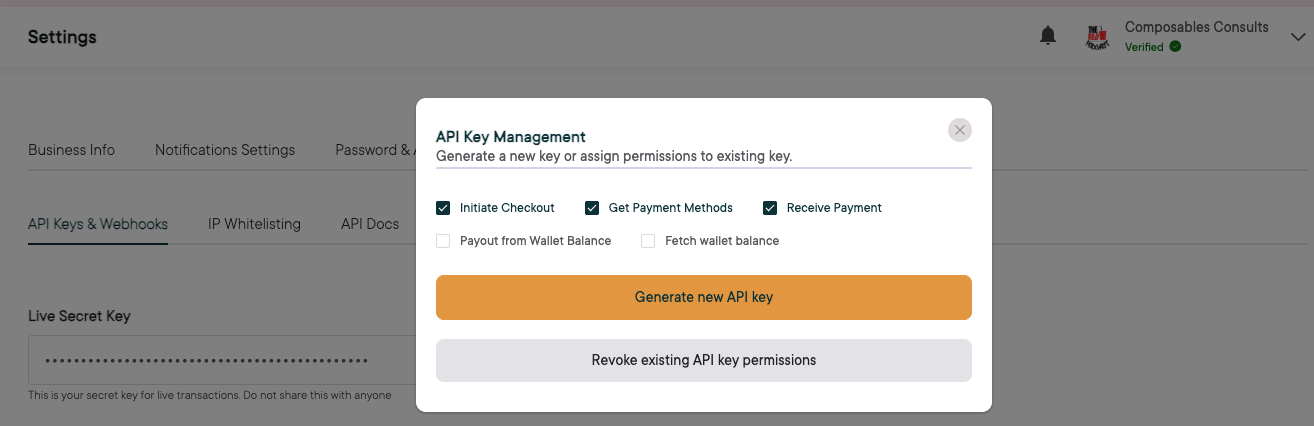Expand the account dropdown chevron
This screenshot has height=426, width=1314.
tap(1298, 37)
